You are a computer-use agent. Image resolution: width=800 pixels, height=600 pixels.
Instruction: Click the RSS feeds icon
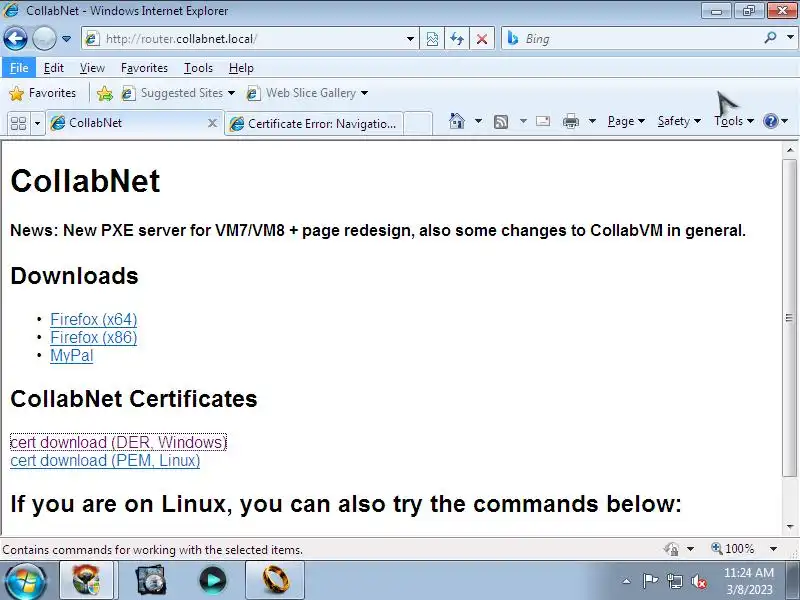[x=501, y=121]
